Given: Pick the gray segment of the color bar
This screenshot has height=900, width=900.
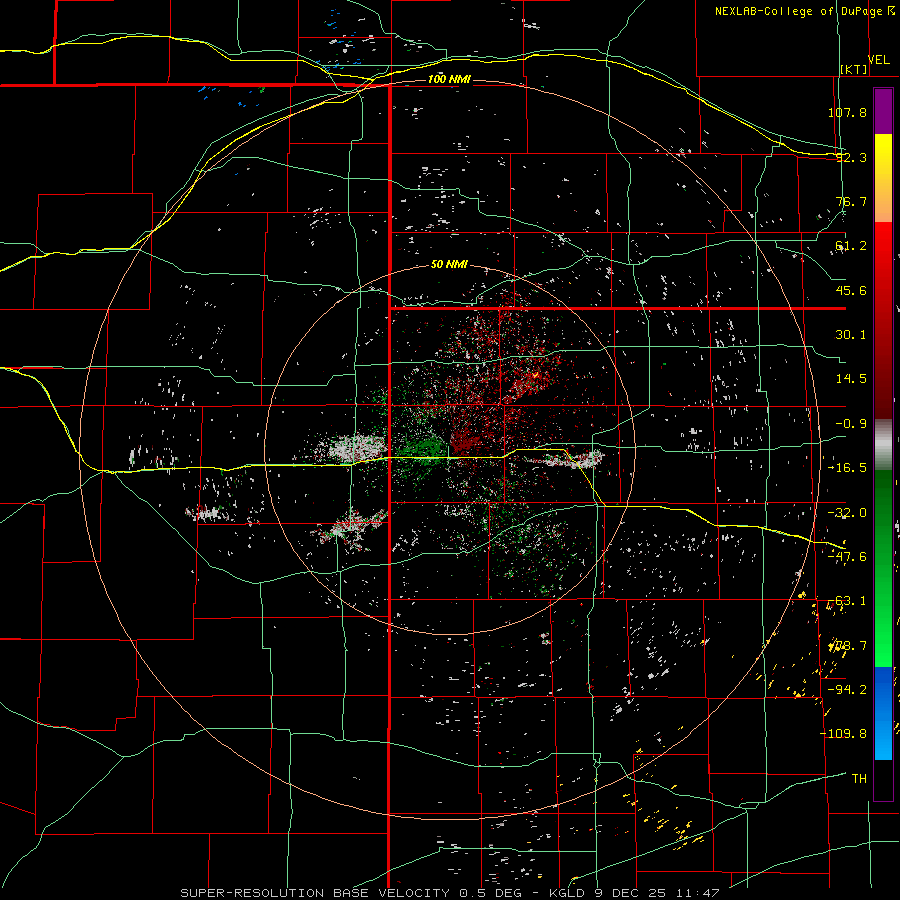Looking at the screenshot, I should (x=883, y=445).
